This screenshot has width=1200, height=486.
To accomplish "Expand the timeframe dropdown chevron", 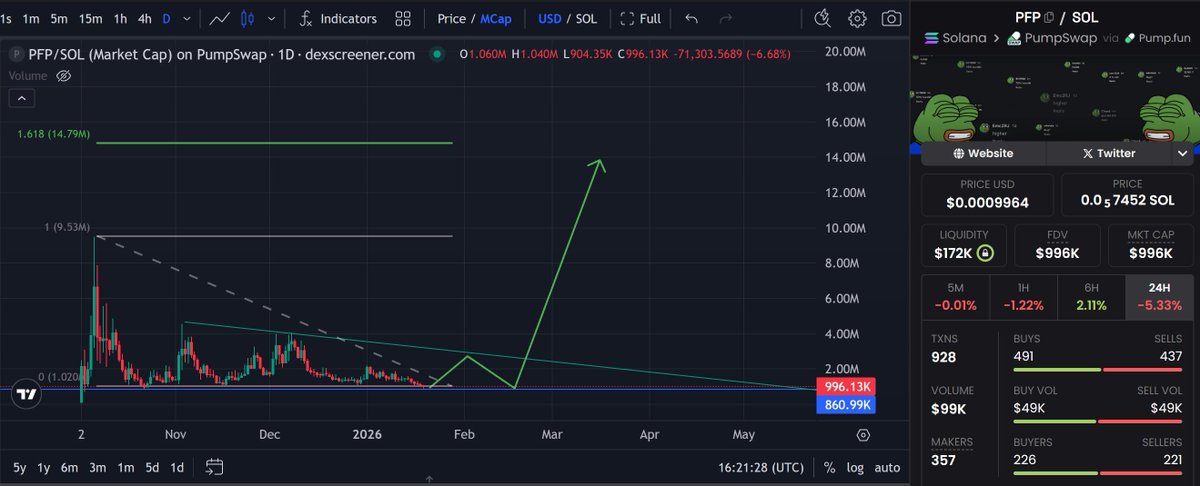I will 186,18.
